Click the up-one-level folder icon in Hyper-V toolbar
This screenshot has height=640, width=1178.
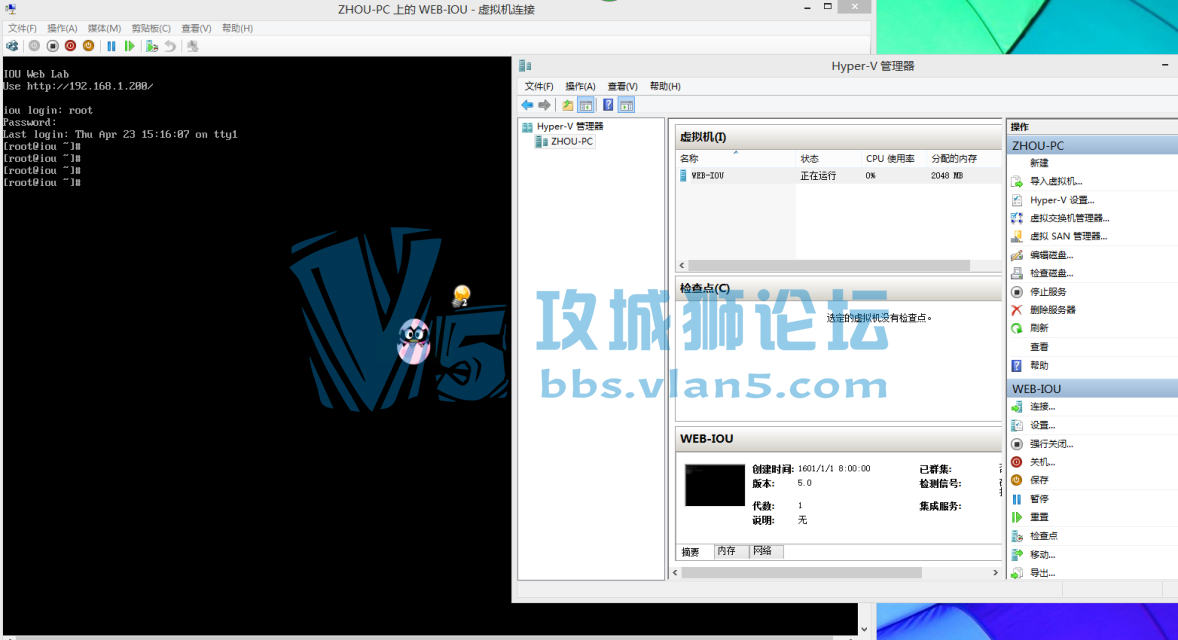click(568, 105)
